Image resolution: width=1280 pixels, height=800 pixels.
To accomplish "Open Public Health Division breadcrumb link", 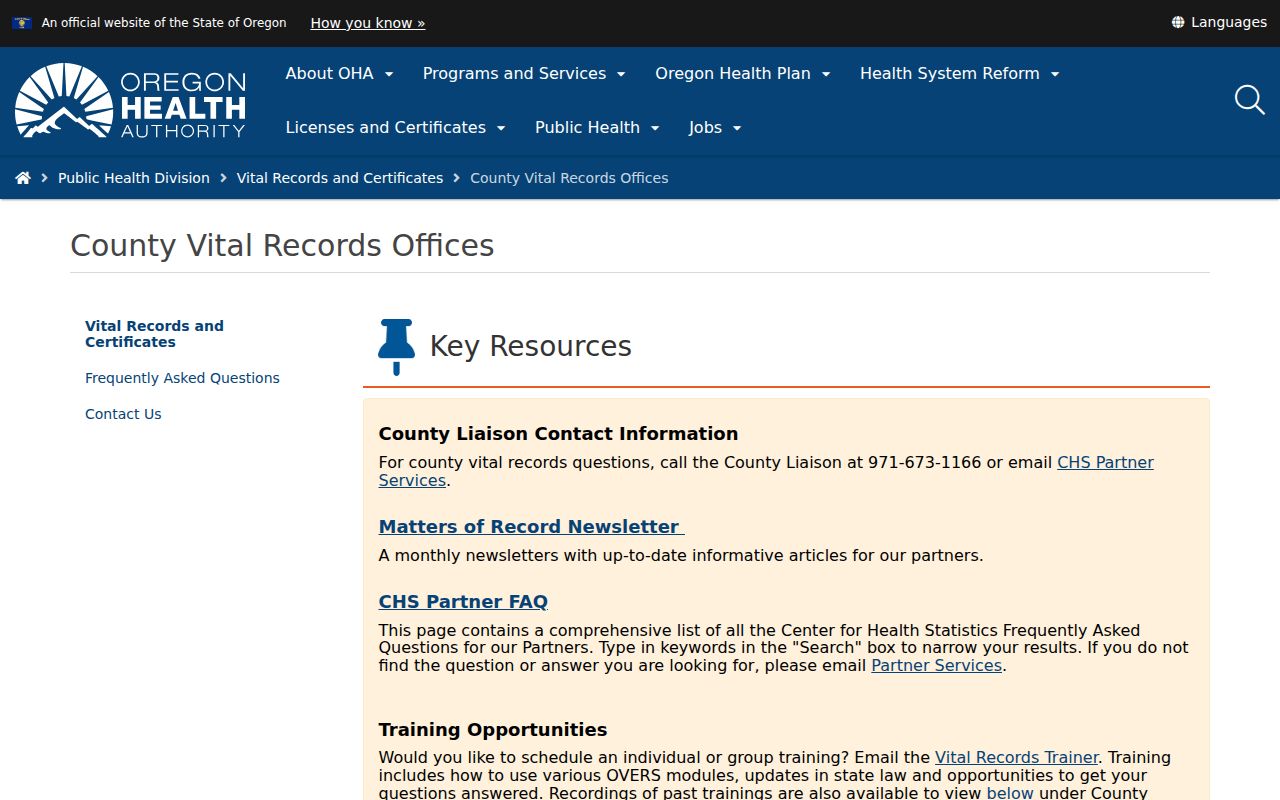I will point(134,178).
